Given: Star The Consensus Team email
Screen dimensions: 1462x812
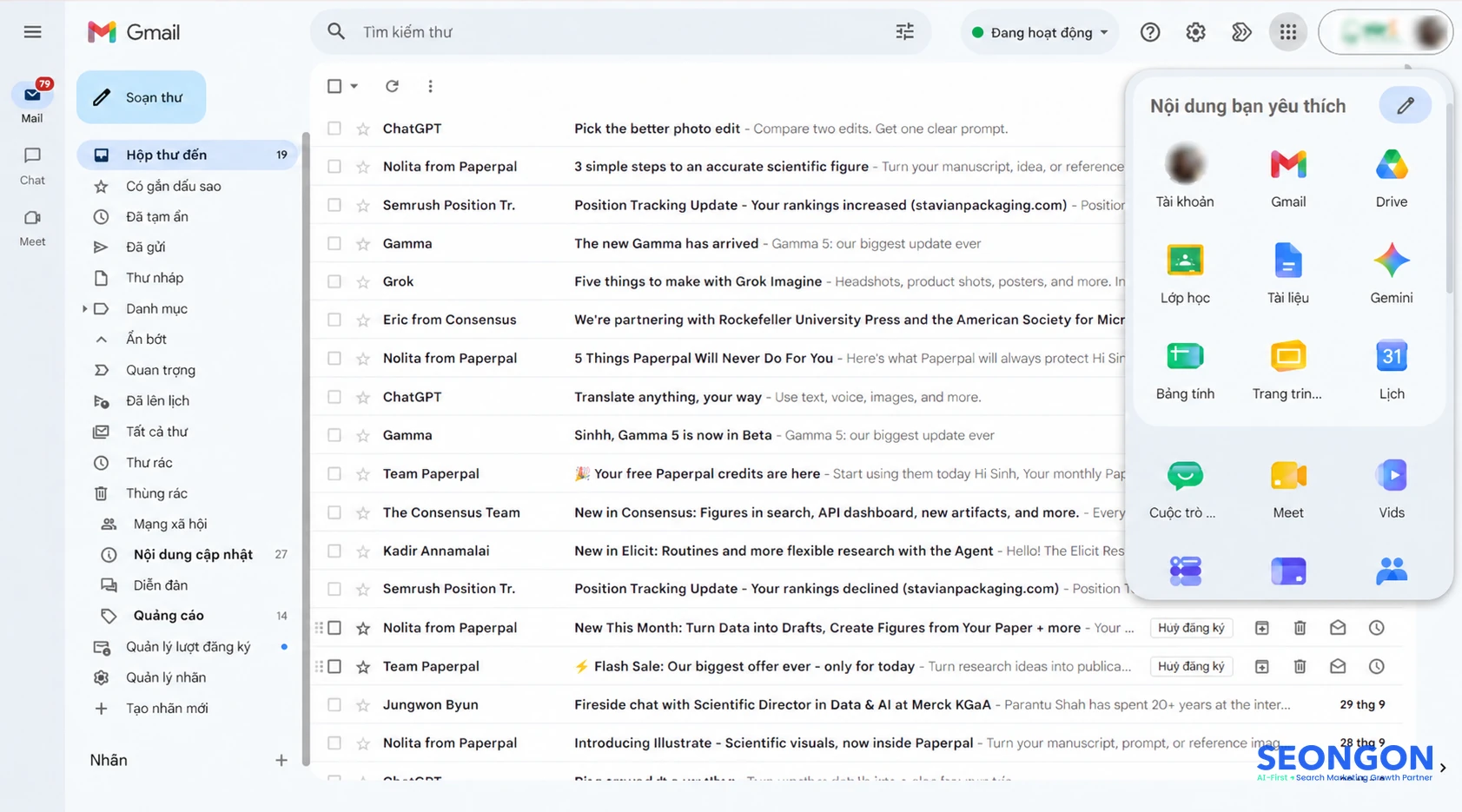Looking at the screenshot, I should pos(363,512).
